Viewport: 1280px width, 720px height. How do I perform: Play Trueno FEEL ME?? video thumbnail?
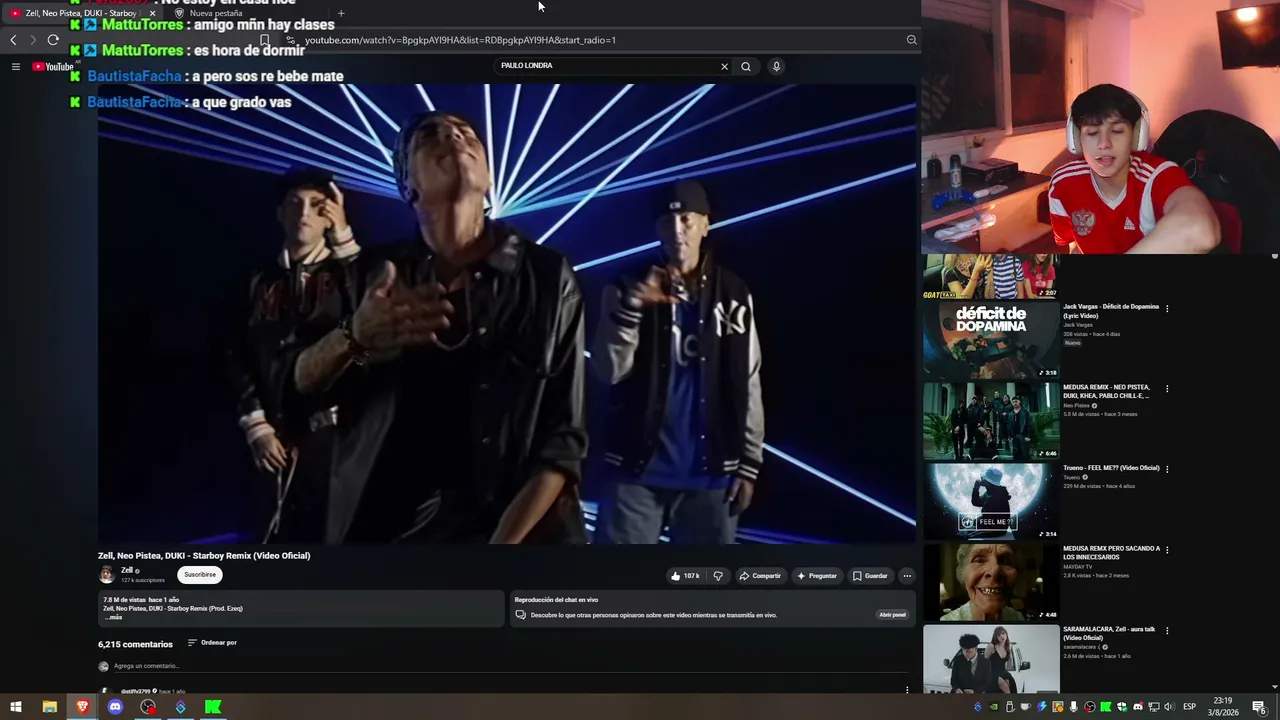click(991, 502)
